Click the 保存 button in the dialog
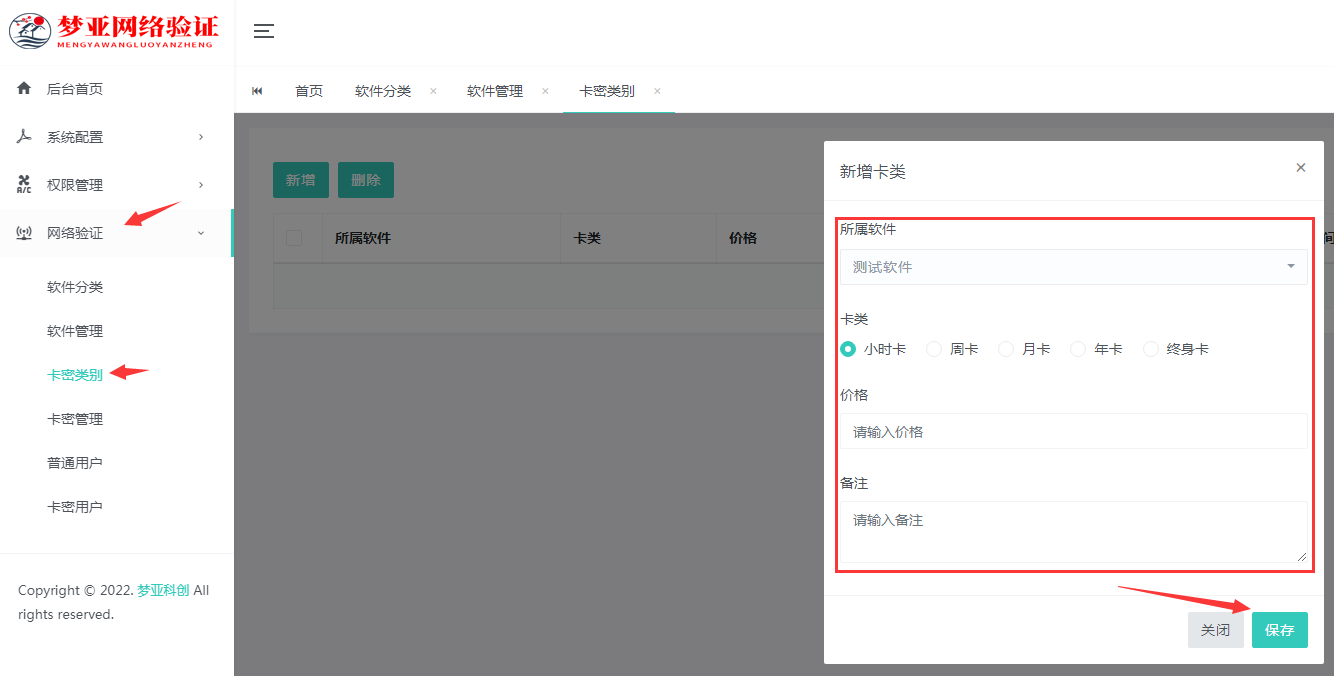1334x676 pixels. [x=1279, y=630]
